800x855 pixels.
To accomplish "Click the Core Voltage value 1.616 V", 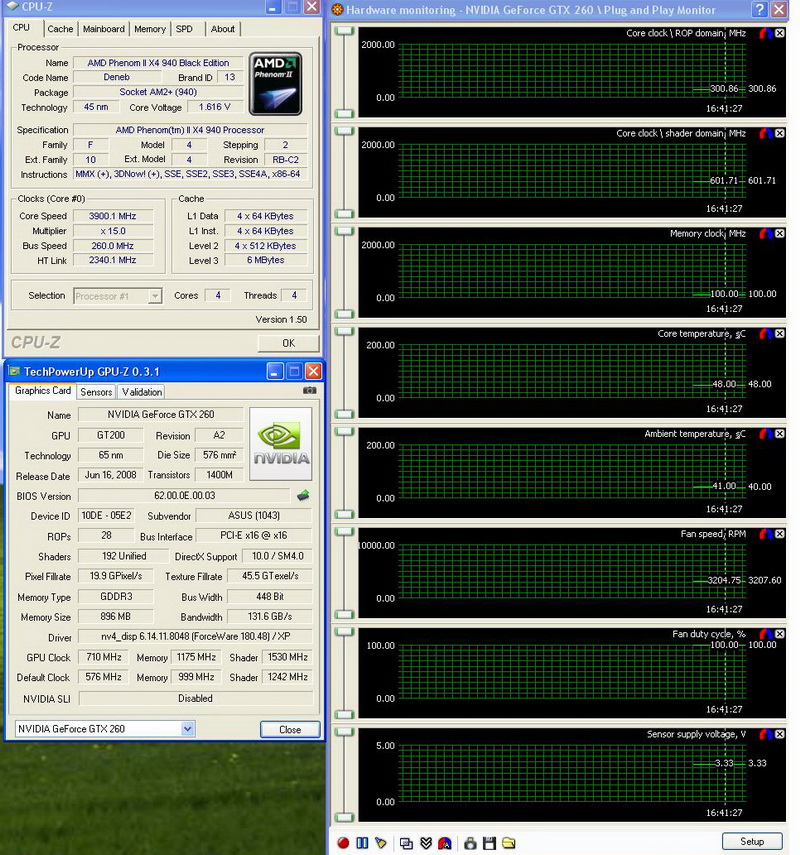I will [214, 107].
